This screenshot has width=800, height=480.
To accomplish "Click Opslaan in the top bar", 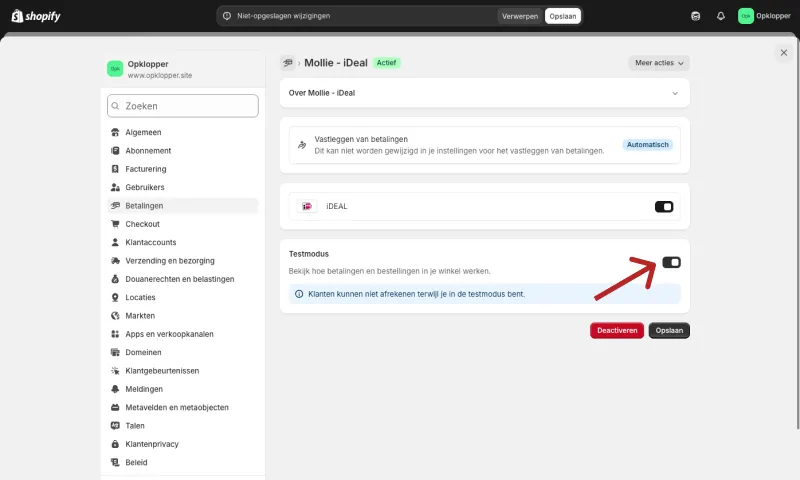I will click(x=563, y=16).
